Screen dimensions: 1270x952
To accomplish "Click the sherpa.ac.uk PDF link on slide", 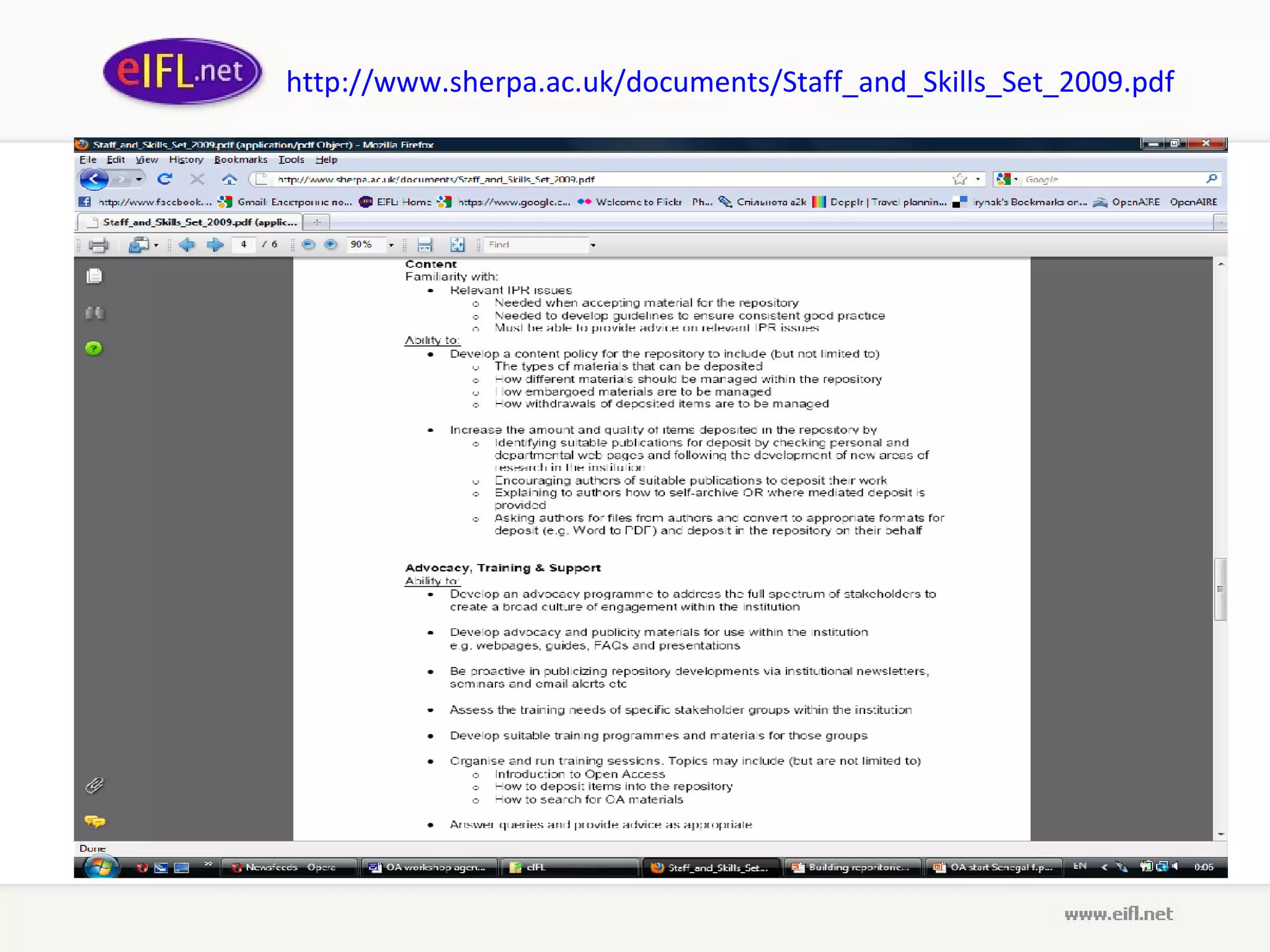I will (x=730, y=82).
